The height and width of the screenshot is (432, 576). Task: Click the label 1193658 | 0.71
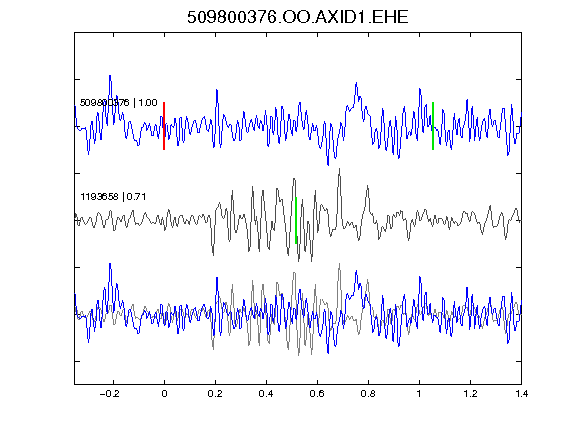[113, 197]
